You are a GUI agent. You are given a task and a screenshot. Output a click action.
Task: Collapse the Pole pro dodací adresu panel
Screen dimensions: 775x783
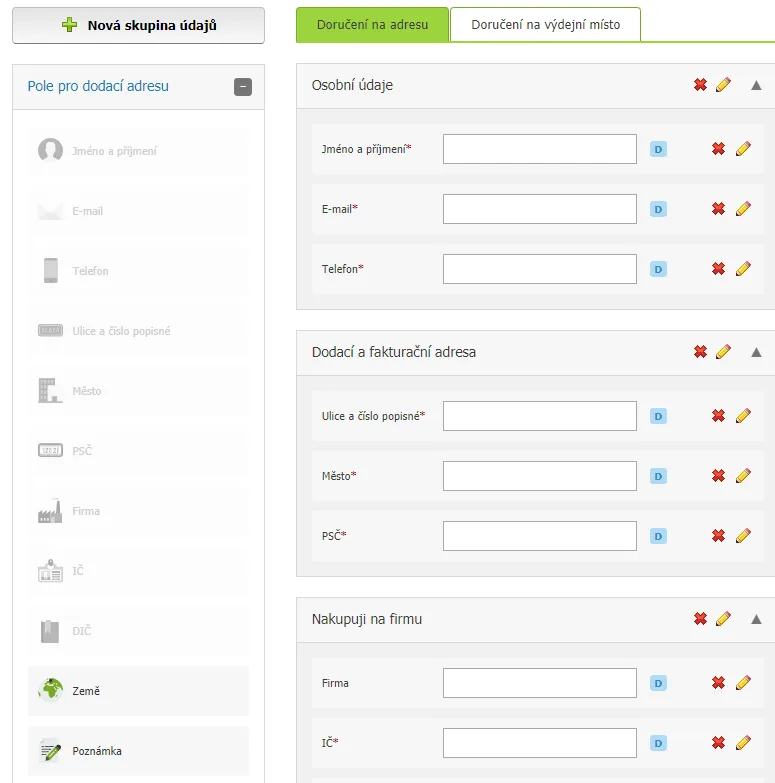pyautogui.click(x=243, y=87)
